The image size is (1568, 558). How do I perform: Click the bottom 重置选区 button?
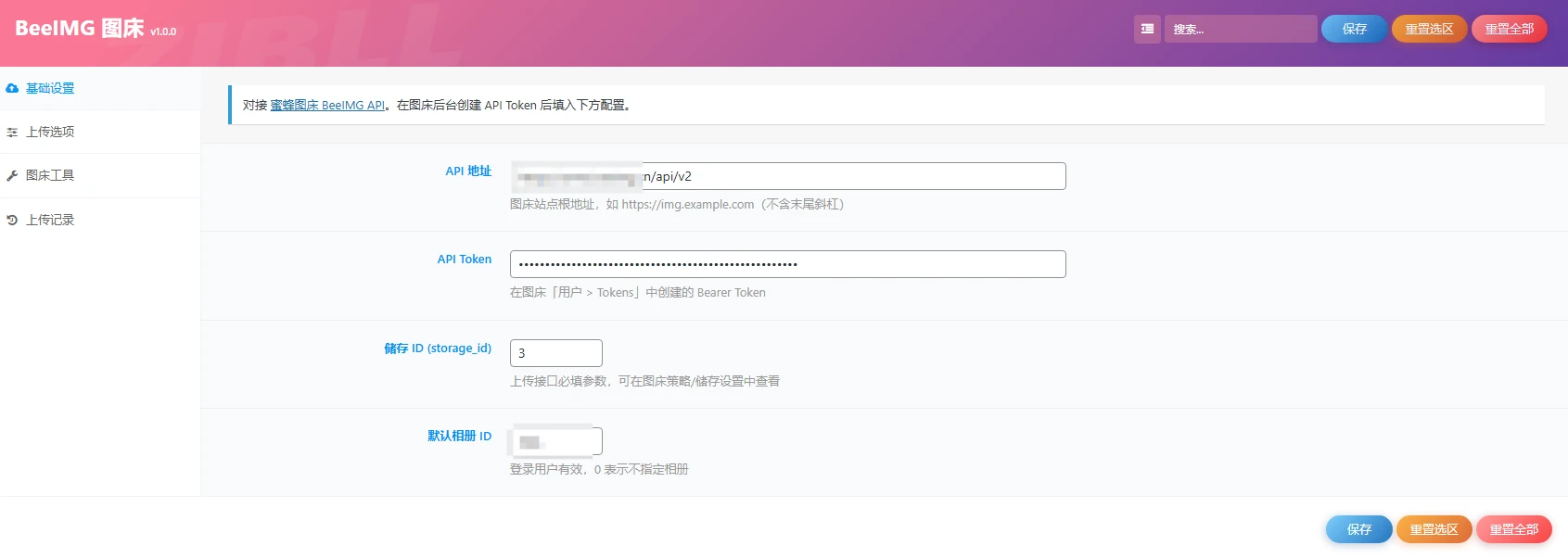pos(1434,529)
